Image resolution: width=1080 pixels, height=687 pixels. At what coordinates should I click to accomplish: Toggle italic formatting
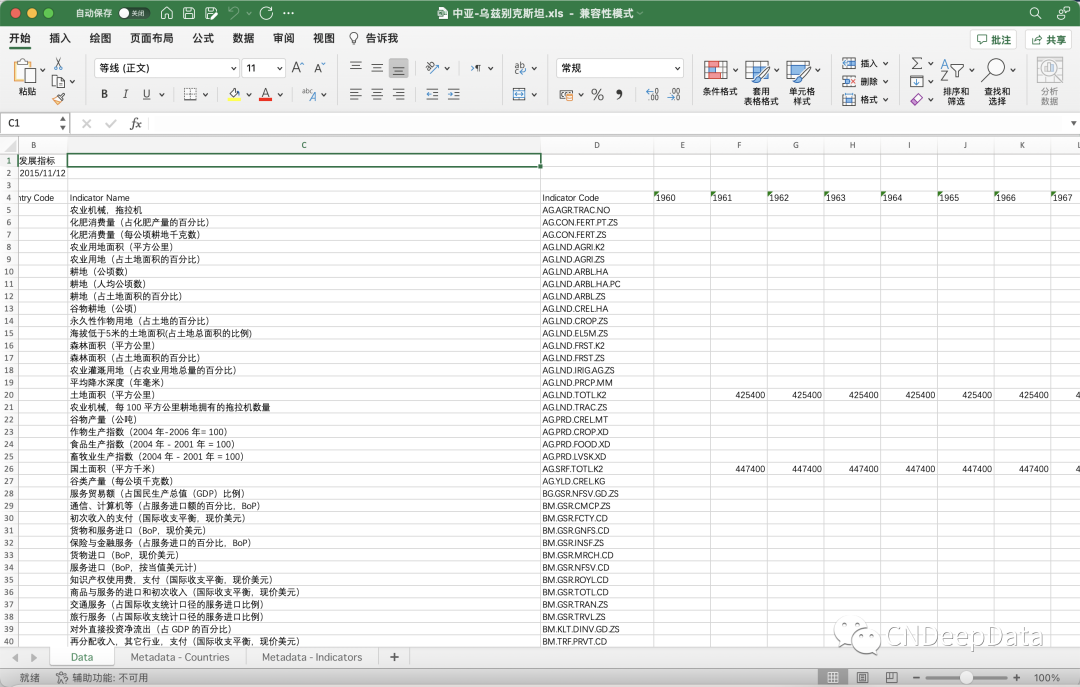coord(125,94)
